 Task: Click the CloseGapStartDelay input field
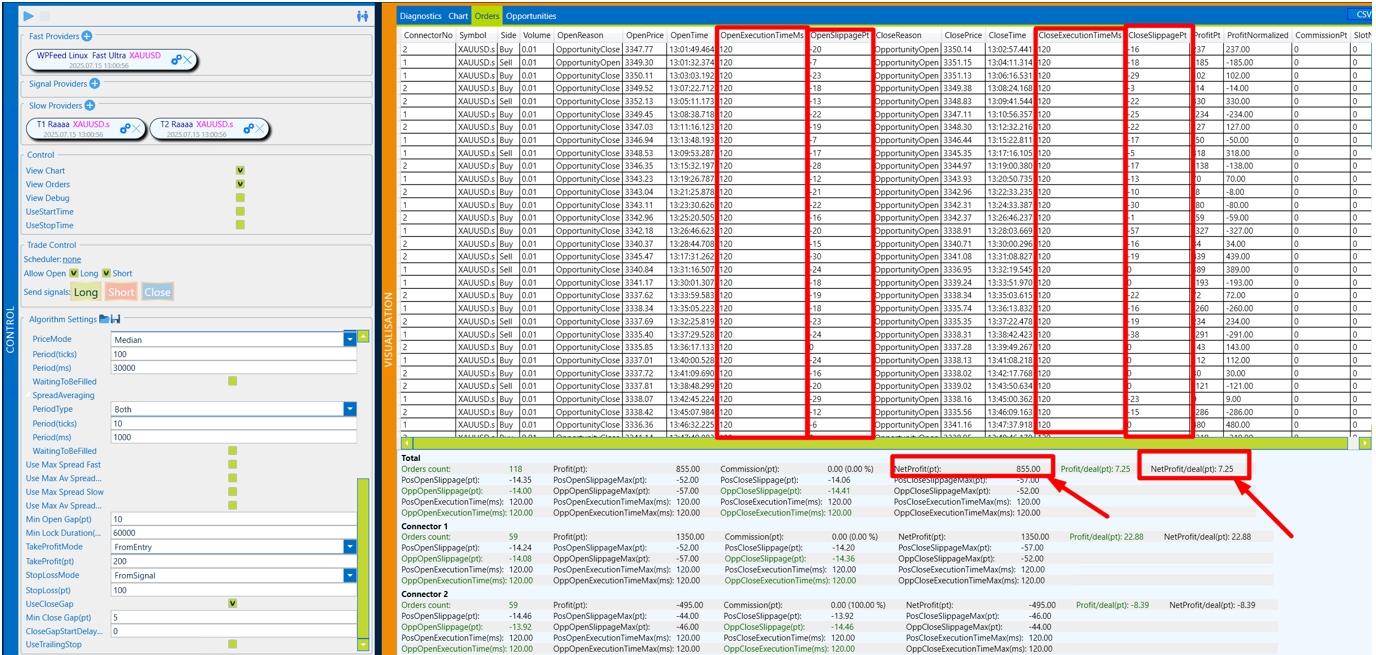click(234, 631)
